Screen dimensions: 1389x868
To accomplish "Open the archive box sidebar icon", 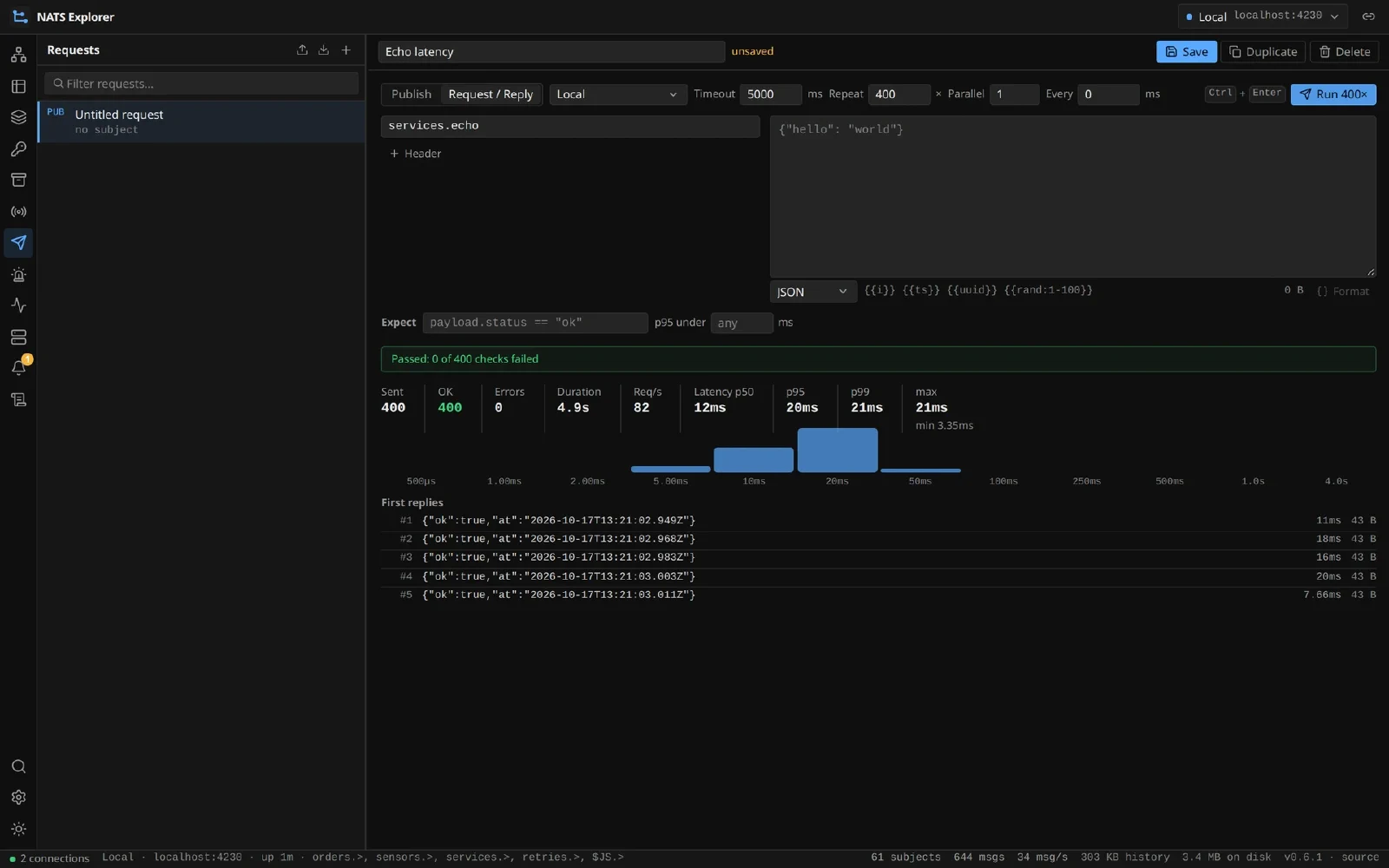I will tap(18, 180).
